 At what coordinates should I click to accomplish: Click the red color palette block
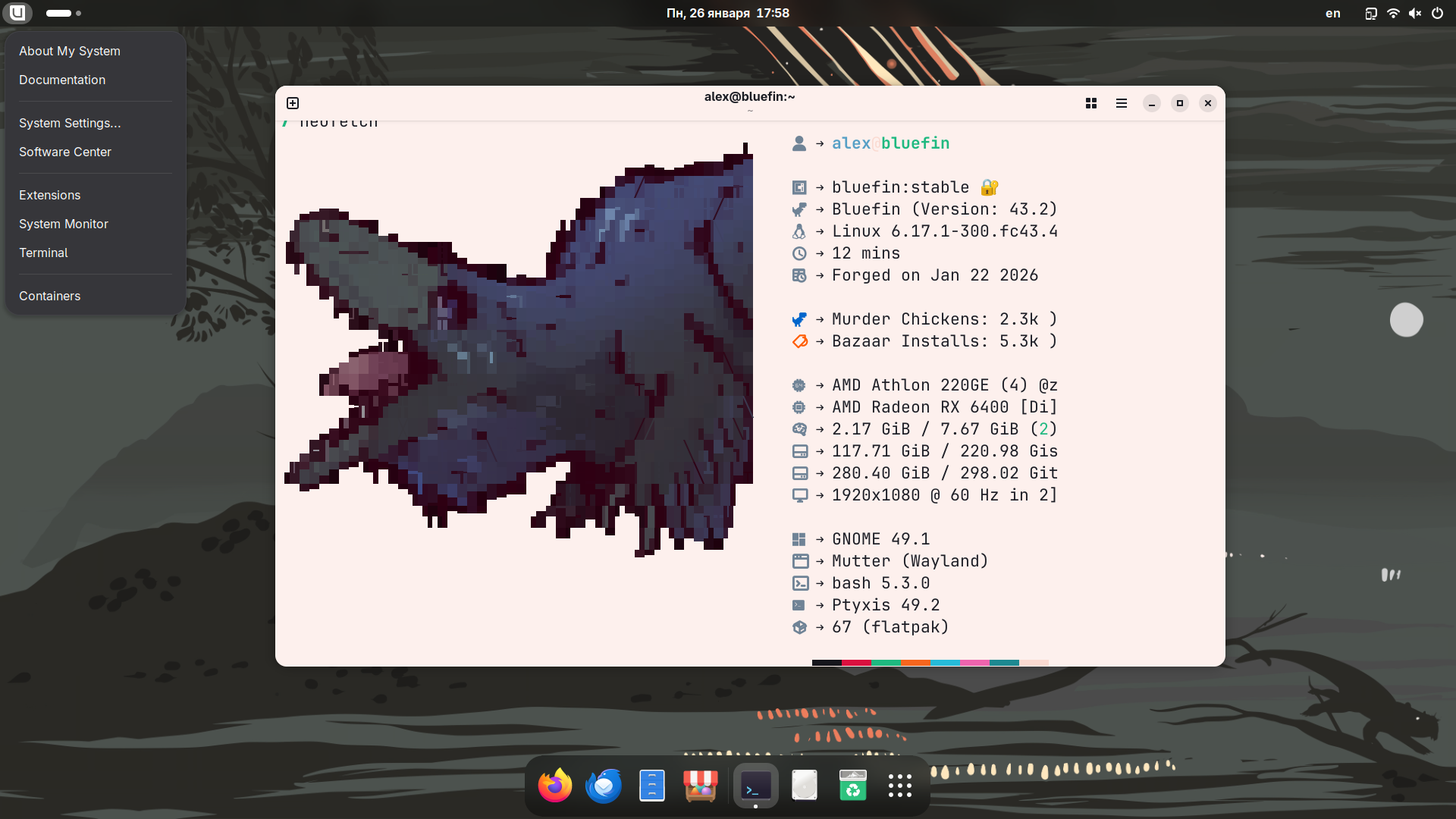pyautogui.click(x=856, y=663)
